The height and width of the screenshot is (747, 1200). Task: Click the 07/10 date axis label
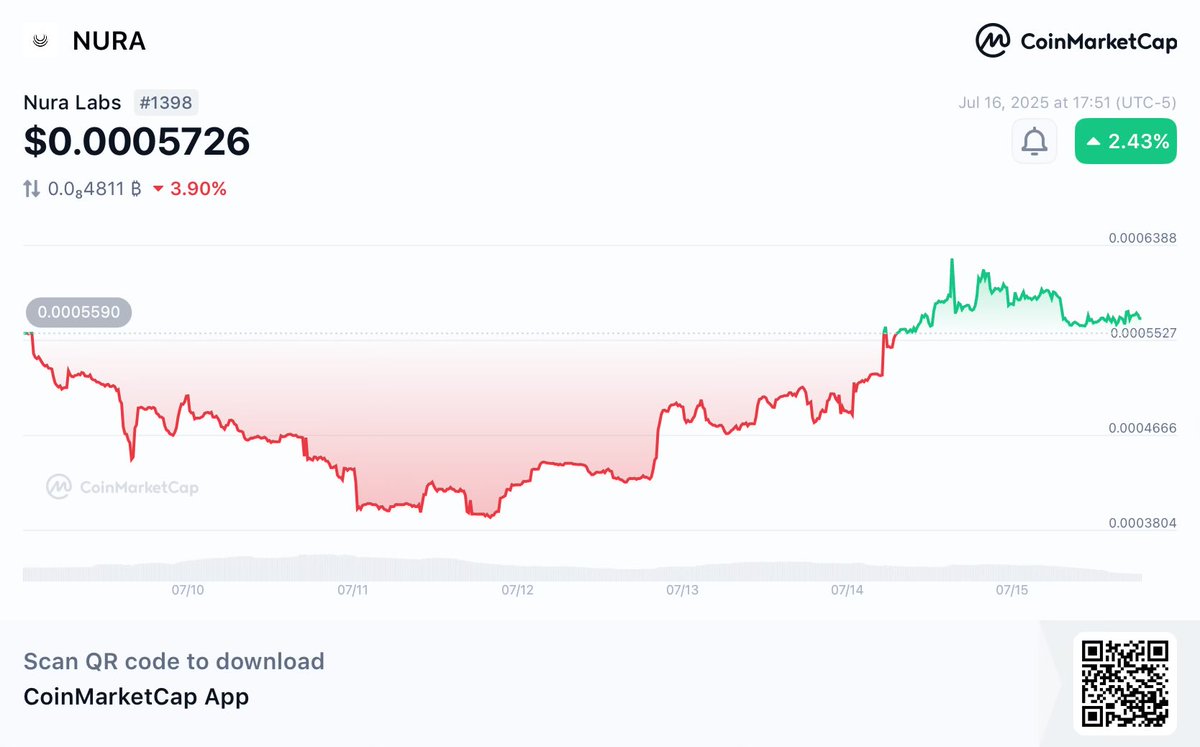click(x=188, y=591)
